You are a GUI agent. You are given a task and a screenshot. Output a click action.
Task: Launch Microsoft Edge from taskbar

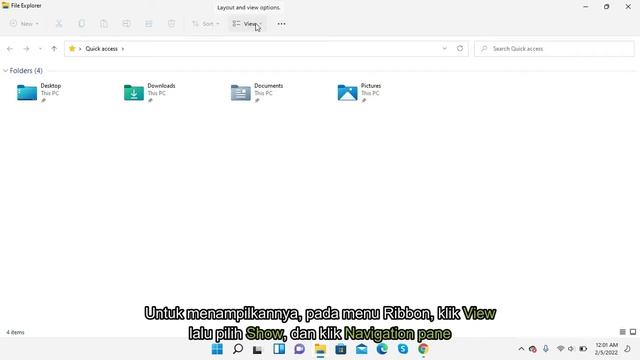click(382, 349)
